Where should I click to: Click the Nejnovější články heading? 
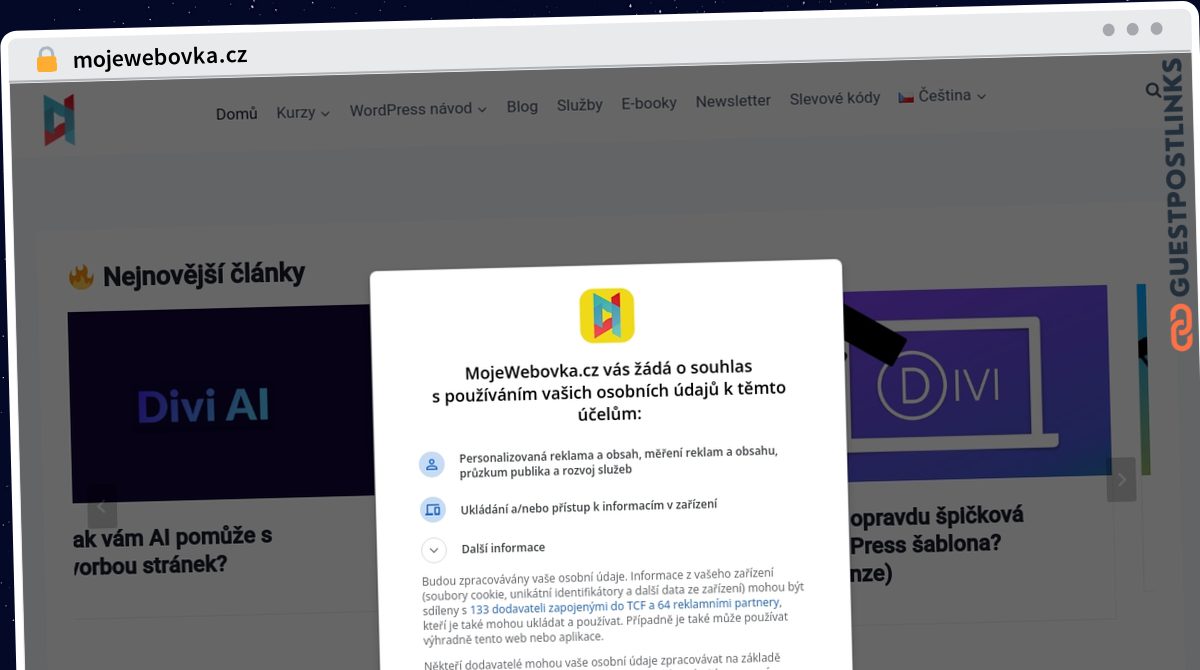pos(204,275)
